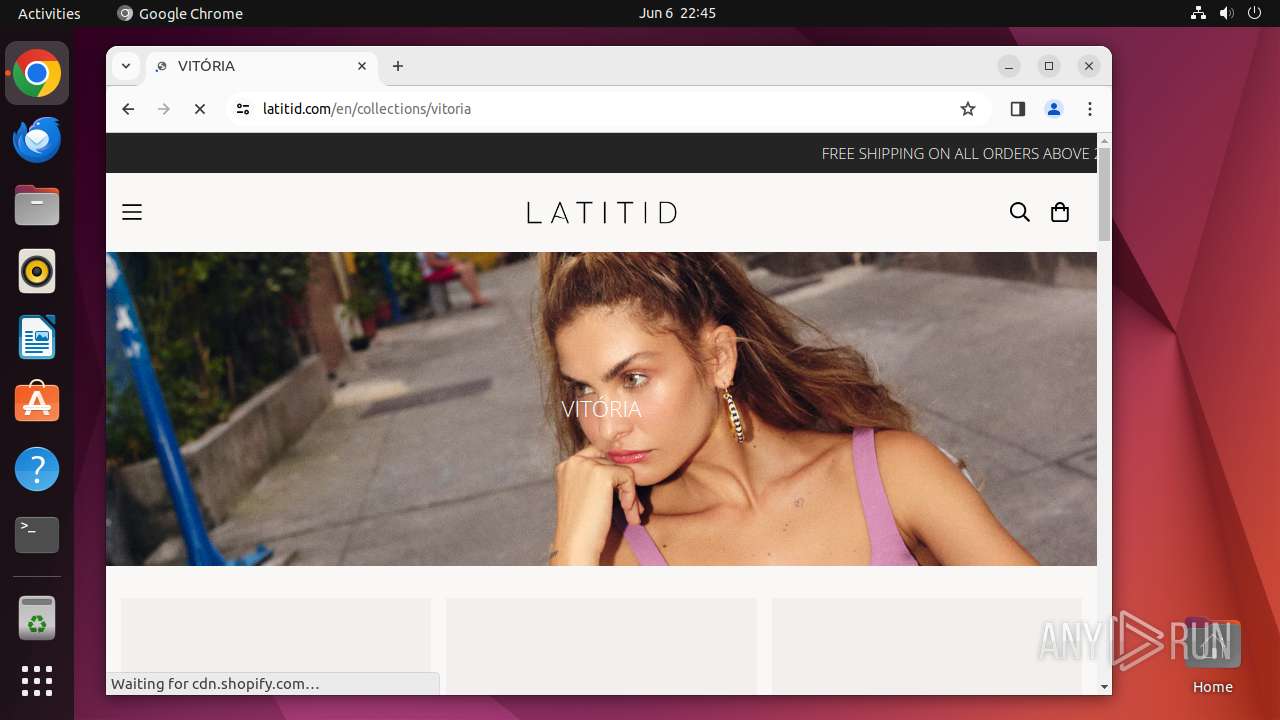The image size is (1280, 720).
Task: Open the site search magnifier
Action: pos(1019,212)
